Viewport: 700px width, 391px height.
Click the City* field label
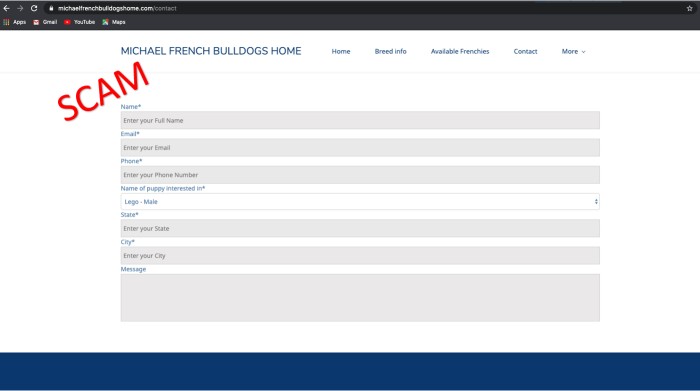click(128, 242)
